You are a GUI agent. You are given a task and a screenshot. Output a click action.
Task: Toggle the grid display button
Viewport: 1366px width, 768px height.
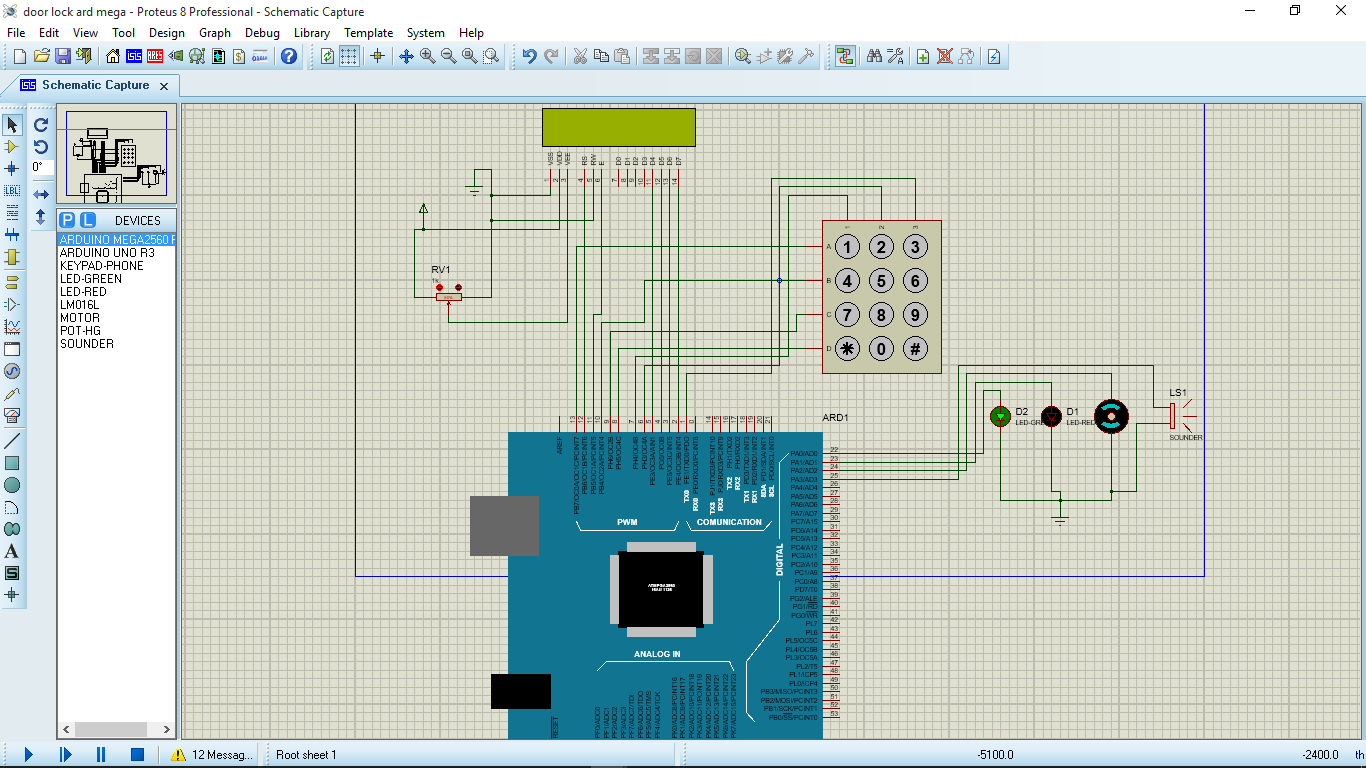click(349, 56)
